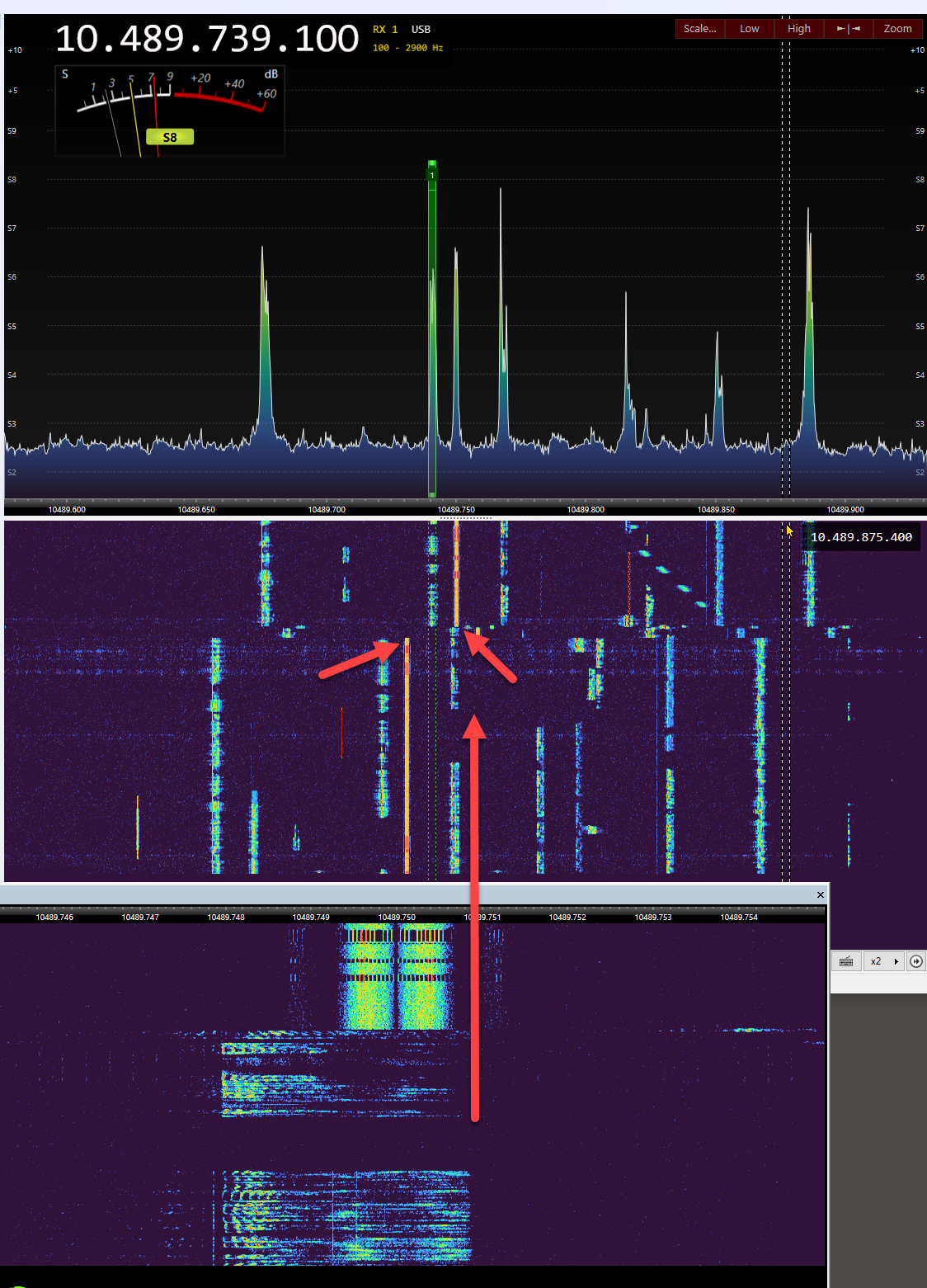Select the USB mode label

tap(421, 30)
